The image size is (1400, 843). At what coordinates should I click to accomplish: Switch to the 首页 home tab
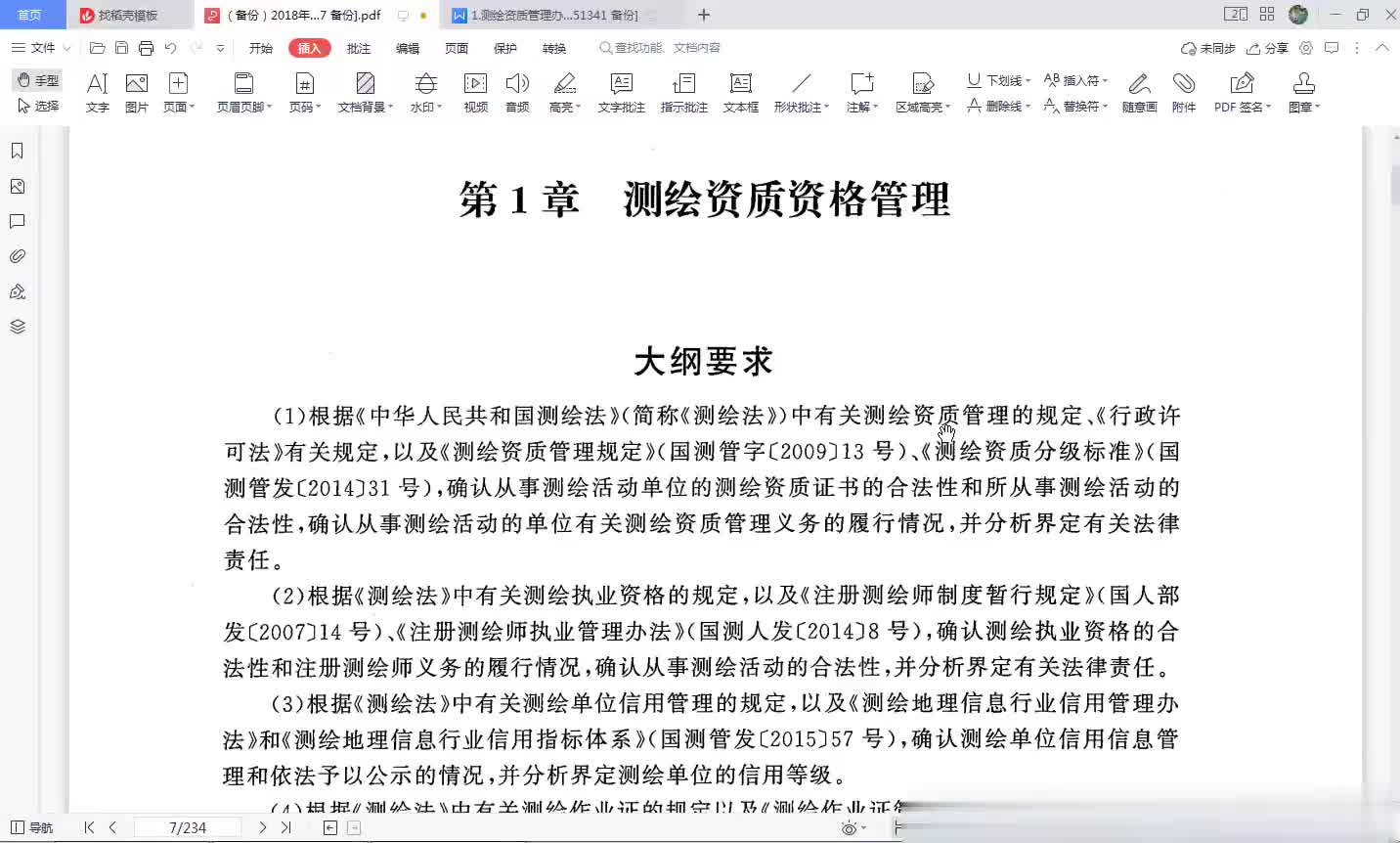(x=30, y=15)
